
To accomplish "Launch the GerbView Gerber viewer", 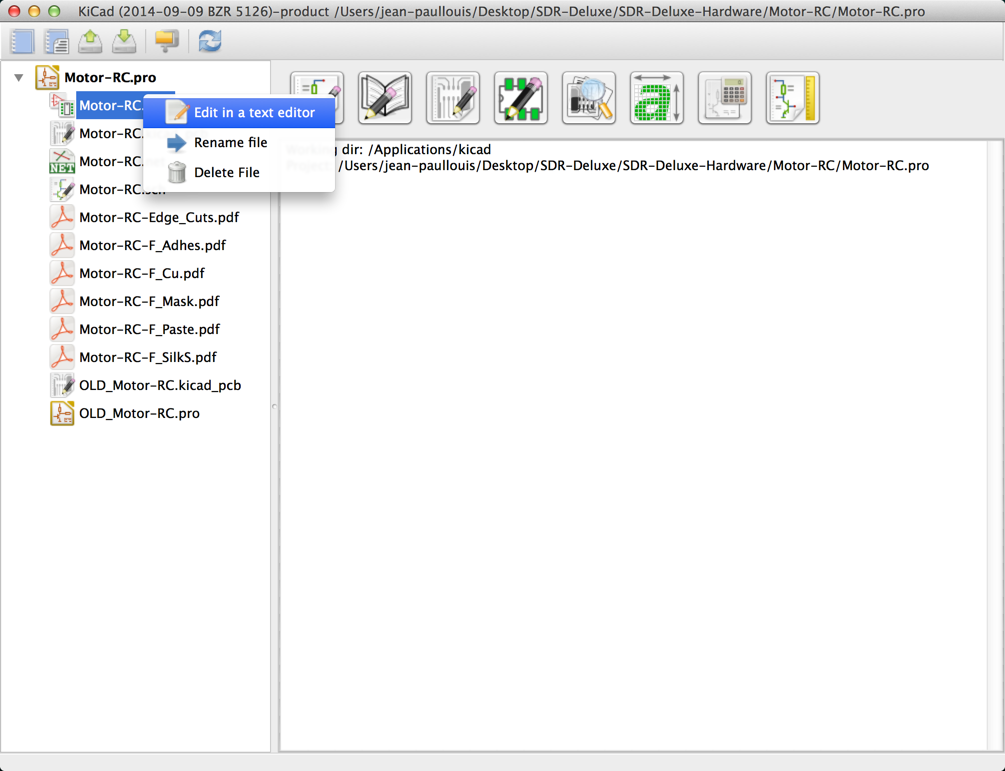I will [589, 98].
